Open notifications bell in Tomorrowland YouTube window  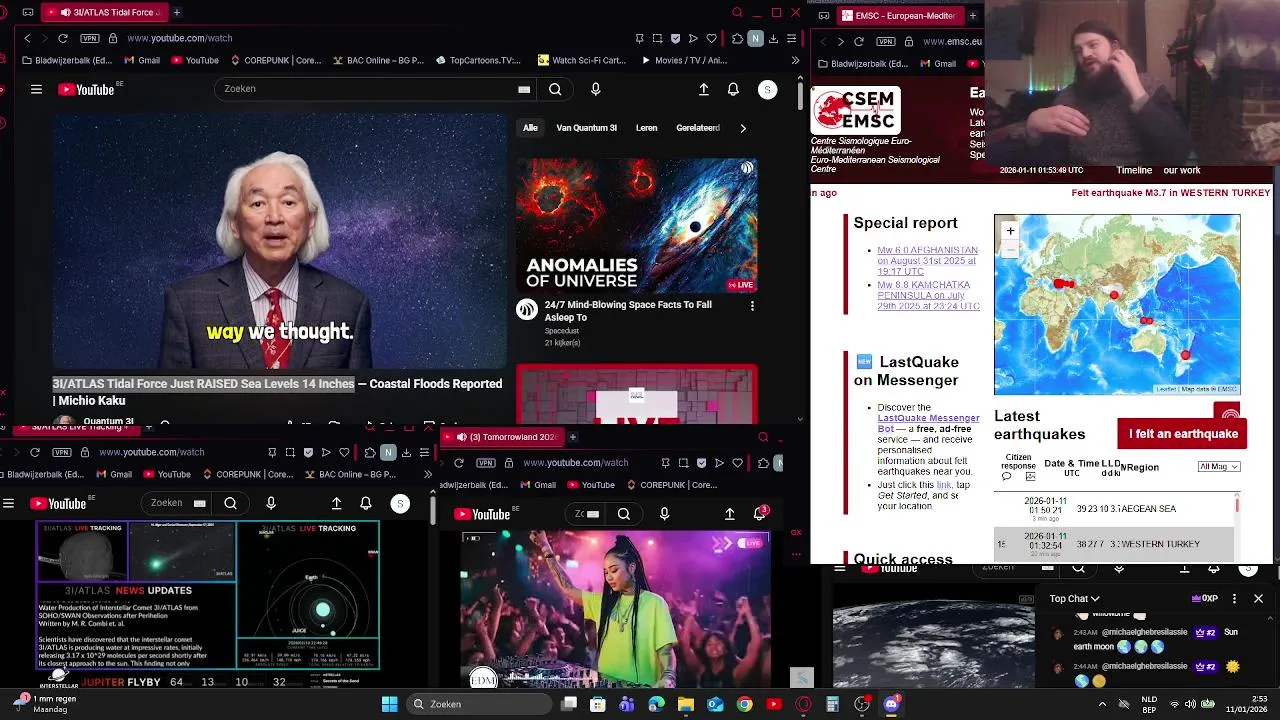pos(760,514)
